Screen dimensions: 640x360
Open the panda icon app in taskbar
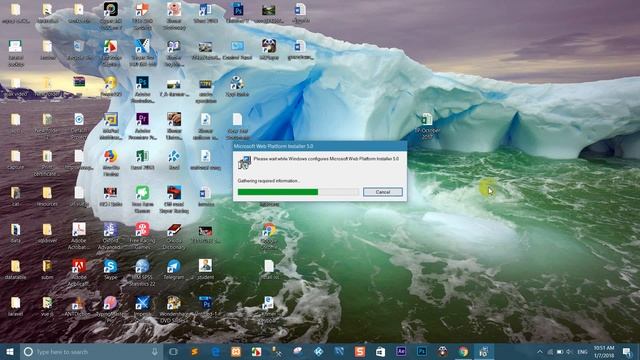pyautogui.click(x=442, y=351)
